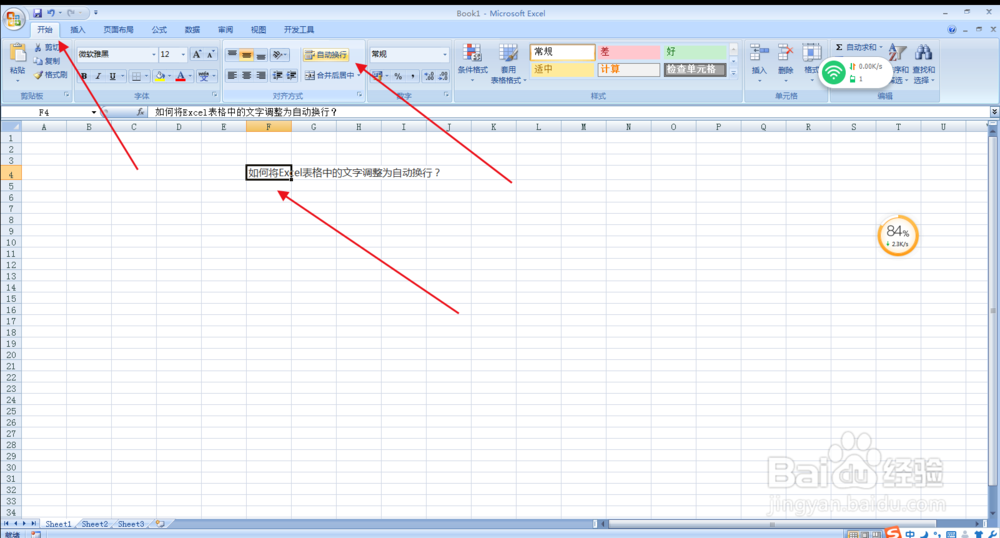This screenshot has width=1000, height=538.
Task: Click AutoSum (自动求和)
Action: click(858, 47)
